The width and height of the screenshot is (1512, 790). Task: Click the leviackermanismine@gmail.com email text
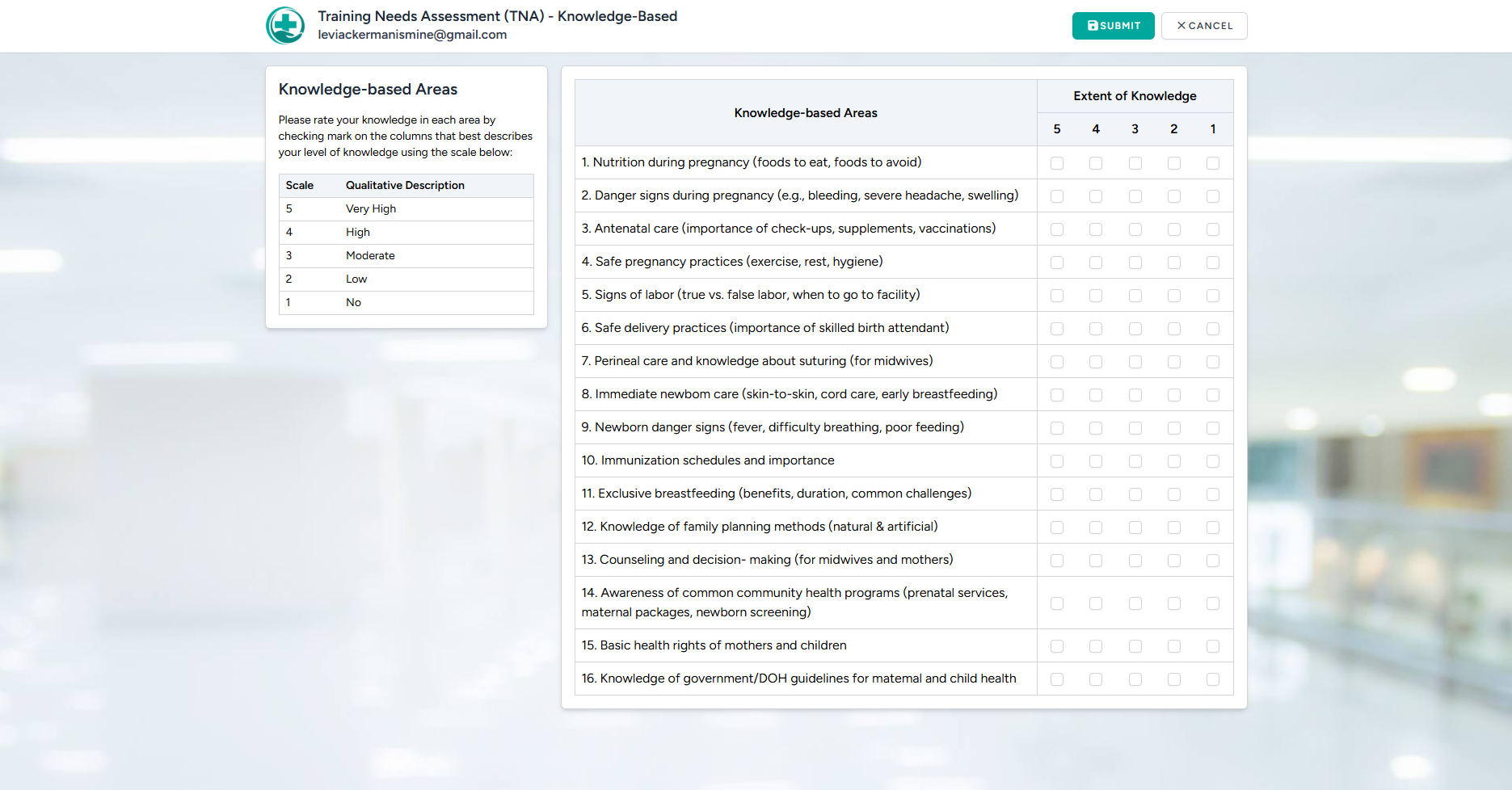pyautogui.click(x=412, y=35)
